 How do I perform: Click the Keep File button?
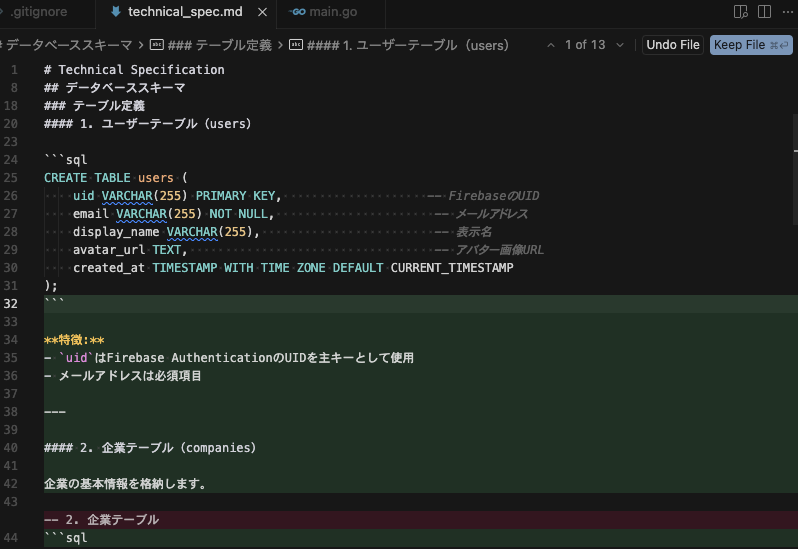pyautogui.click(x=751, y=45)
